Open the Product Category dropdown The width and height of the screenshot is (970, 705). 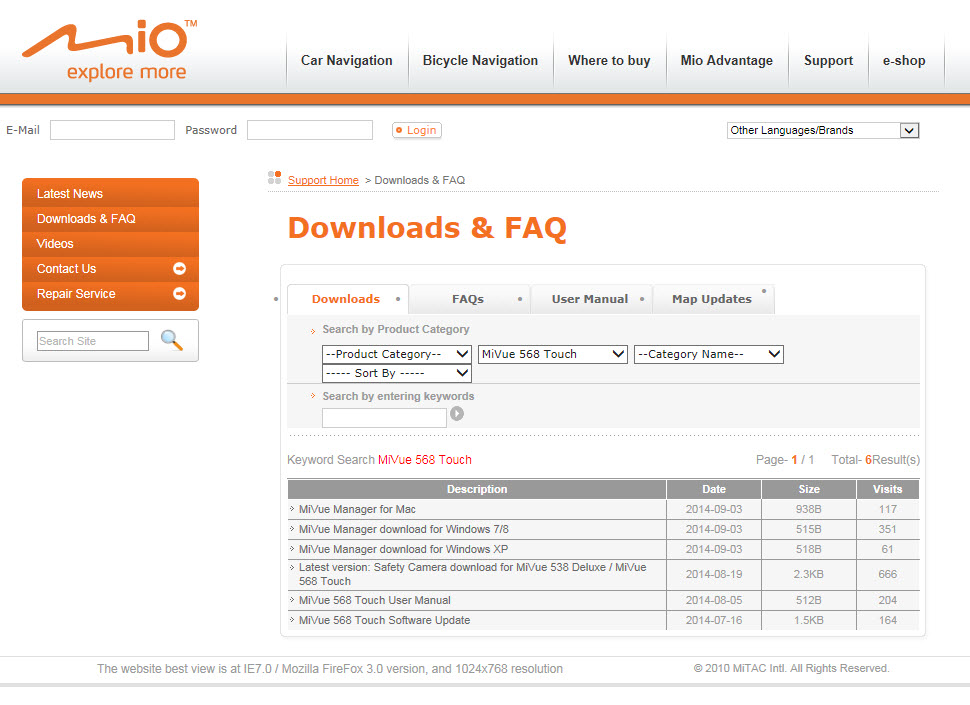(397, 354)
